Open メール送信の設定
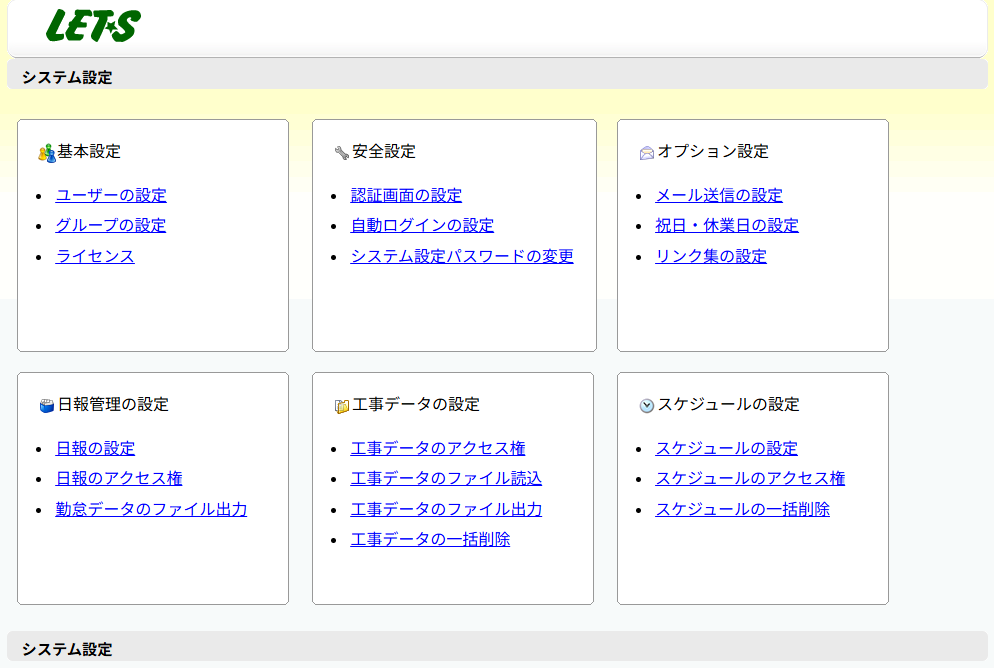This screenshot has width=994, height=668. pos(719,196)
